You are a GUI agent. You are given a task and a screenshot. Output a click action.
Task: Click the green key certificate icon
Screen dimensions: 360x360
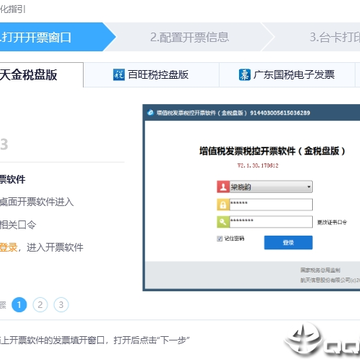click(x=223, y=222)
